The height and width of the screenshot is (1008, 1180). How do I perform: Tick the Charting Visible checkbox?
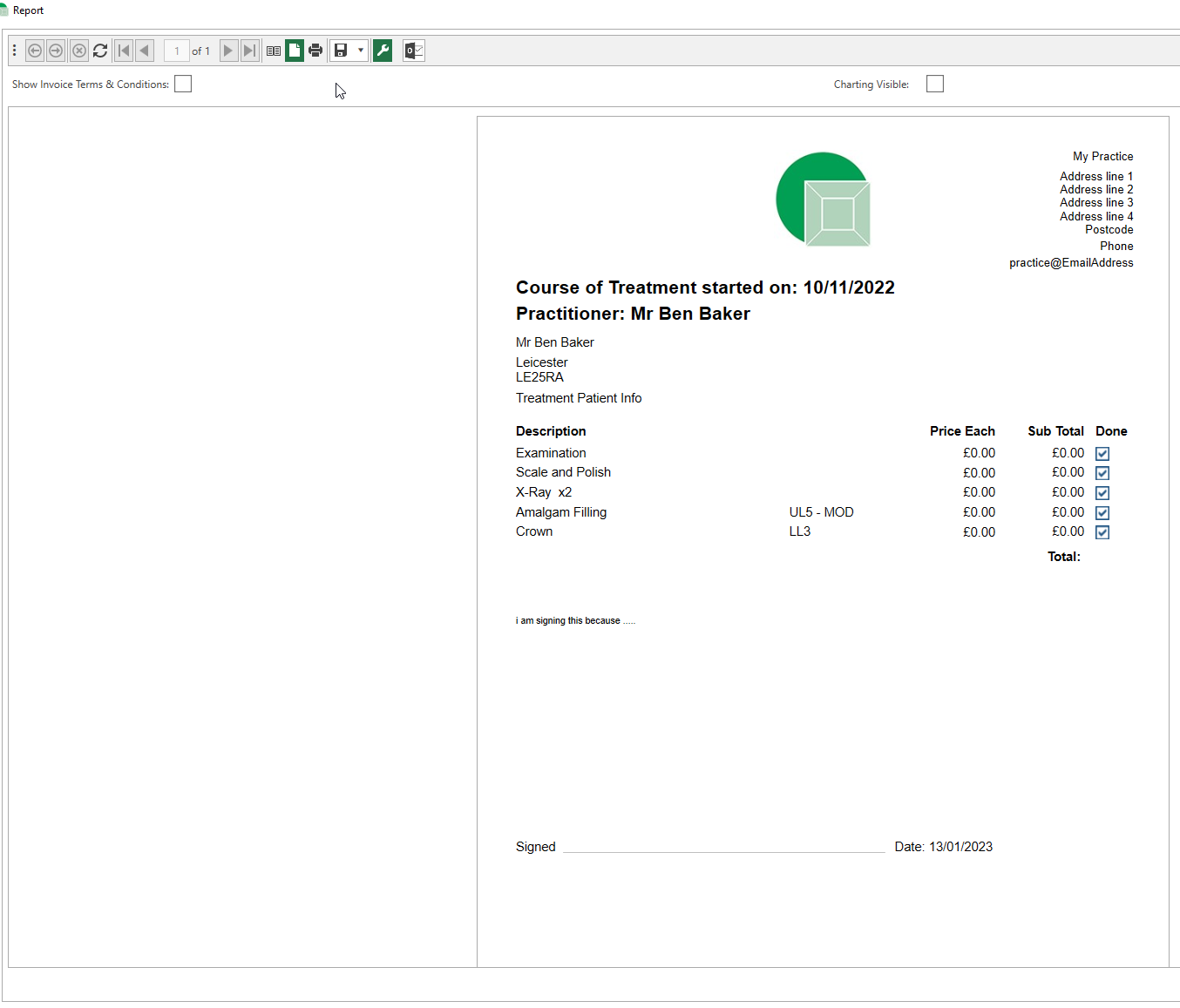click(x=935, y=84)
